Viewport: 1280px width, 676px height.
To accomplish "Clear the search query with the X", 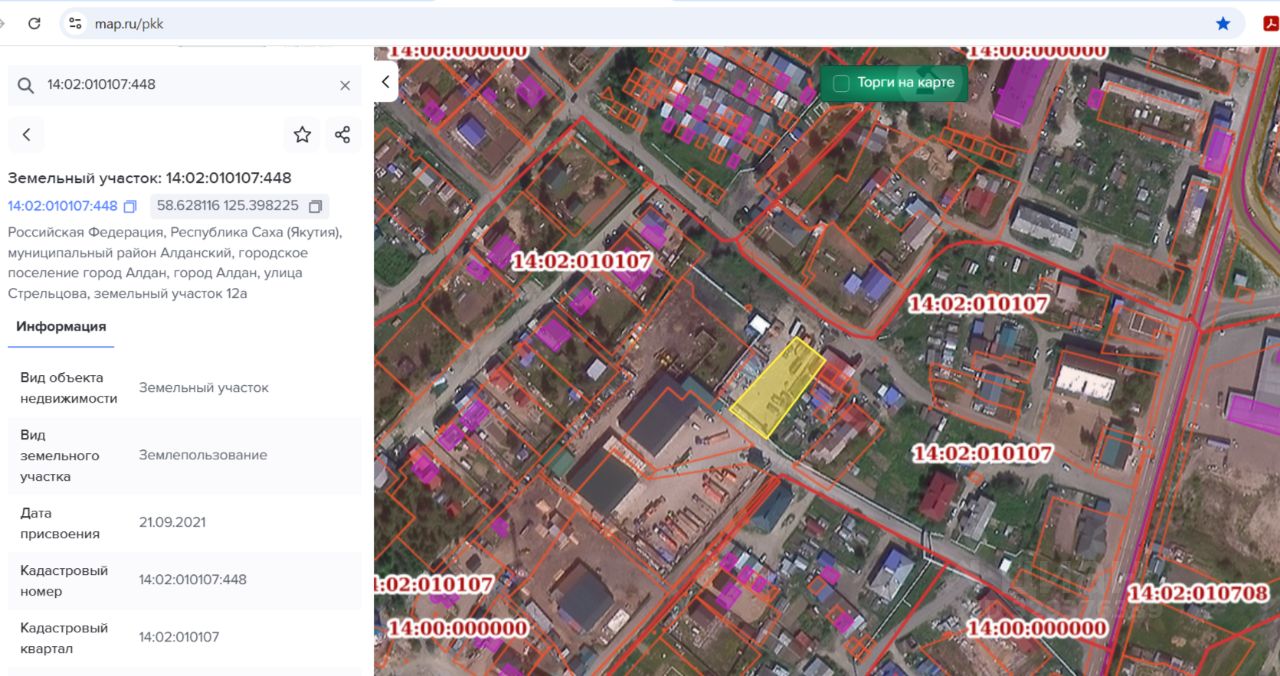I will coord(345,86).
